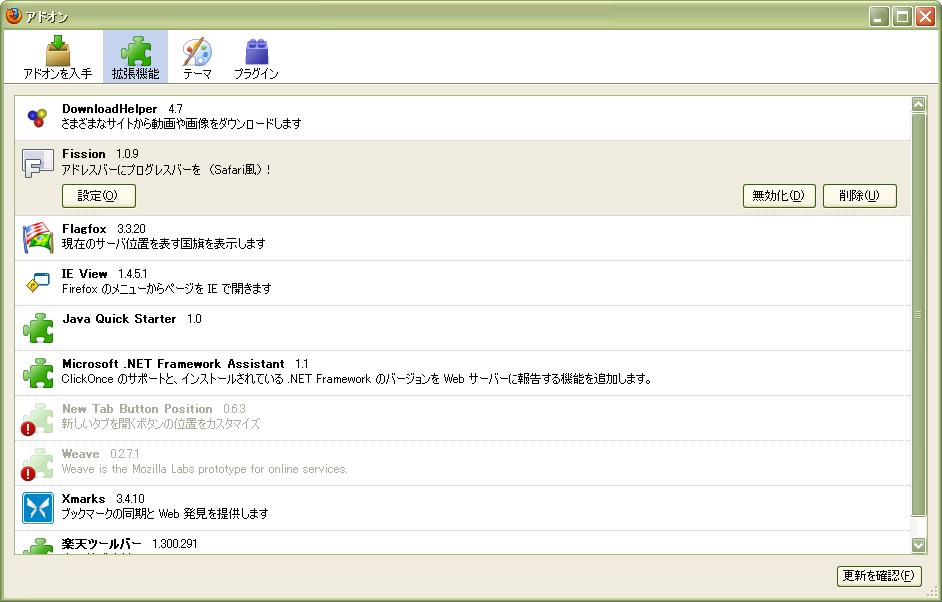Click the Weave disabled extension icon
The width and height of the screenshot is (942, 602).
38,463
